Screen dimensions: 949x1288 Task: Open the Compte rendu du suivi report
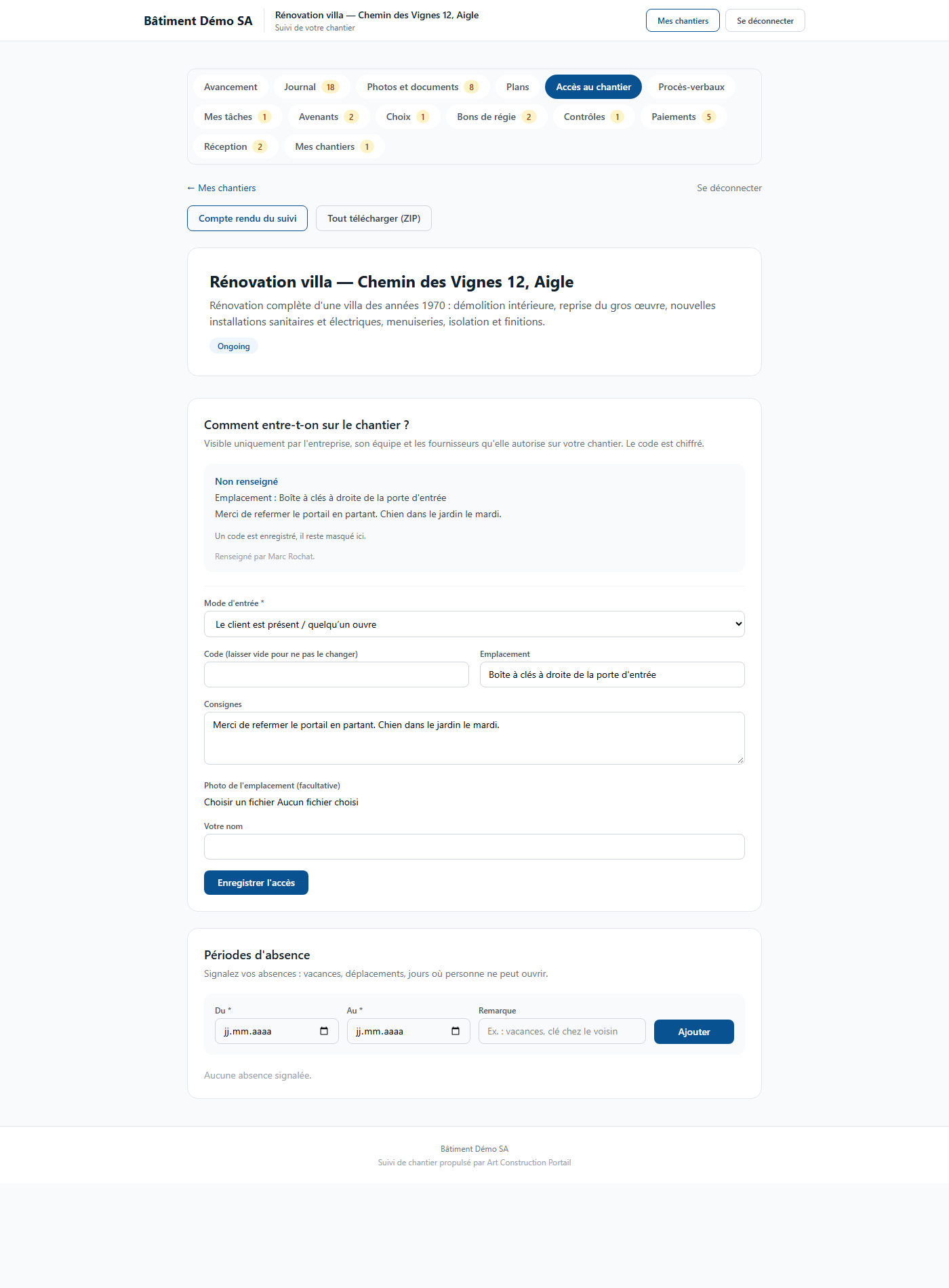coord(247,218)
